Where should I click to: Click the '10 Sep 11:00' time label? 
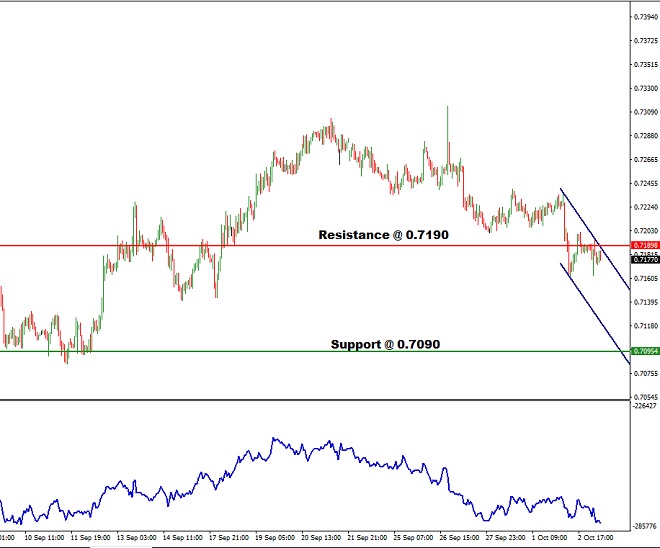[x=44, y=537]
